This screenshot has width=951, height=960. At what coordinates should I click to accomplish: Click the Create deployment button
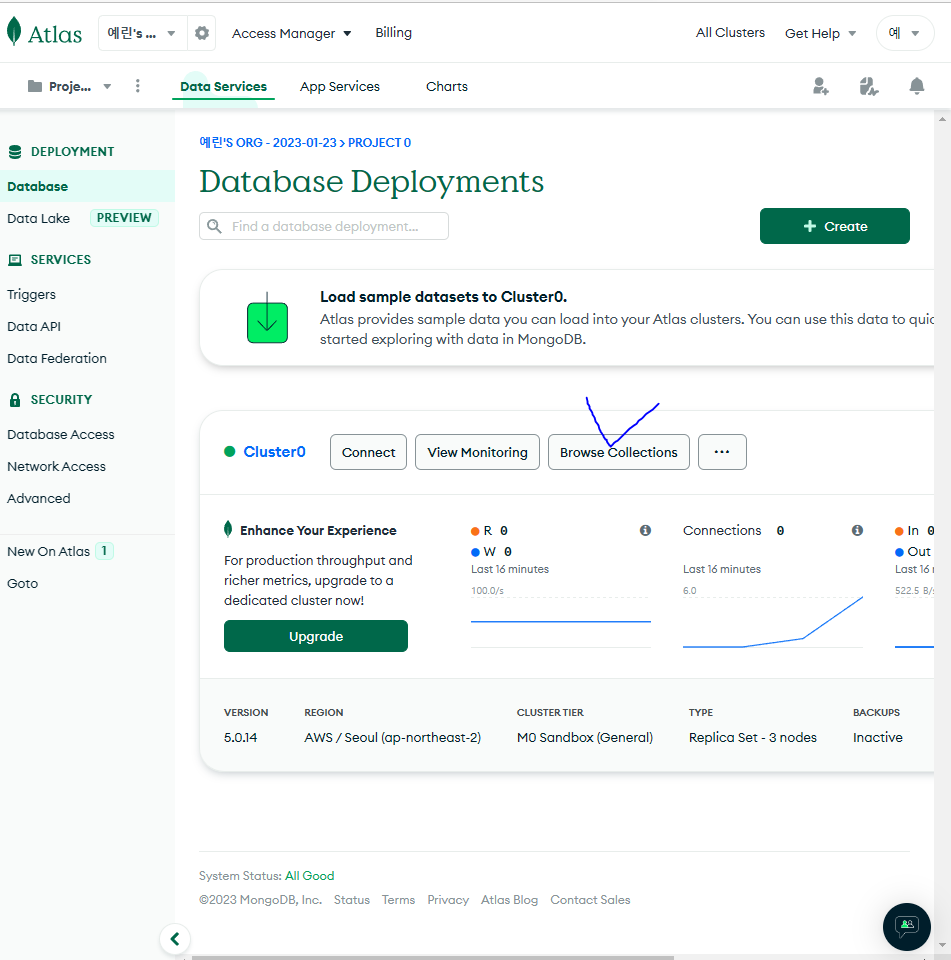coord(835,226)
